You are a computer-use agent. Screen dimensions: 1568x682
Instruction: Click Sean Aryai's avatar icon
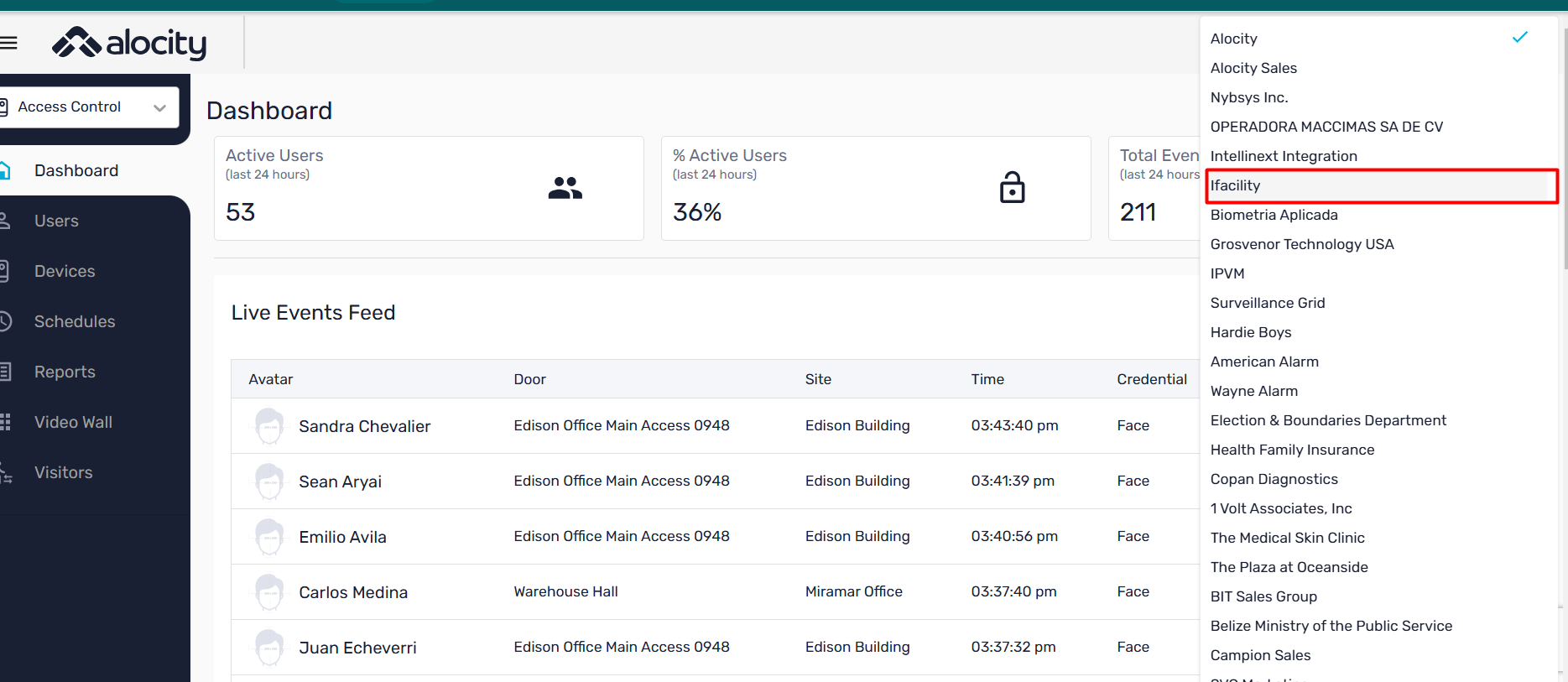pyautogui.click(x=269, y=482)
